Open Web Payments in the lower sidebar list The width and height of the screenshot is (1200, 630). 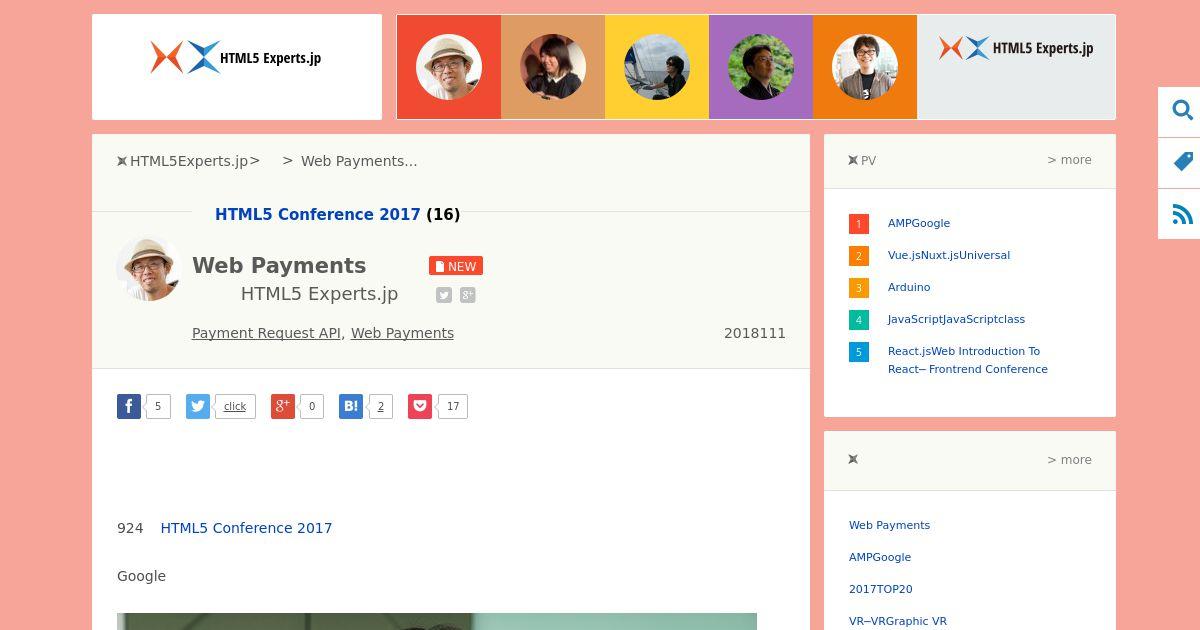pyautogui.click(x=889, y=525)
